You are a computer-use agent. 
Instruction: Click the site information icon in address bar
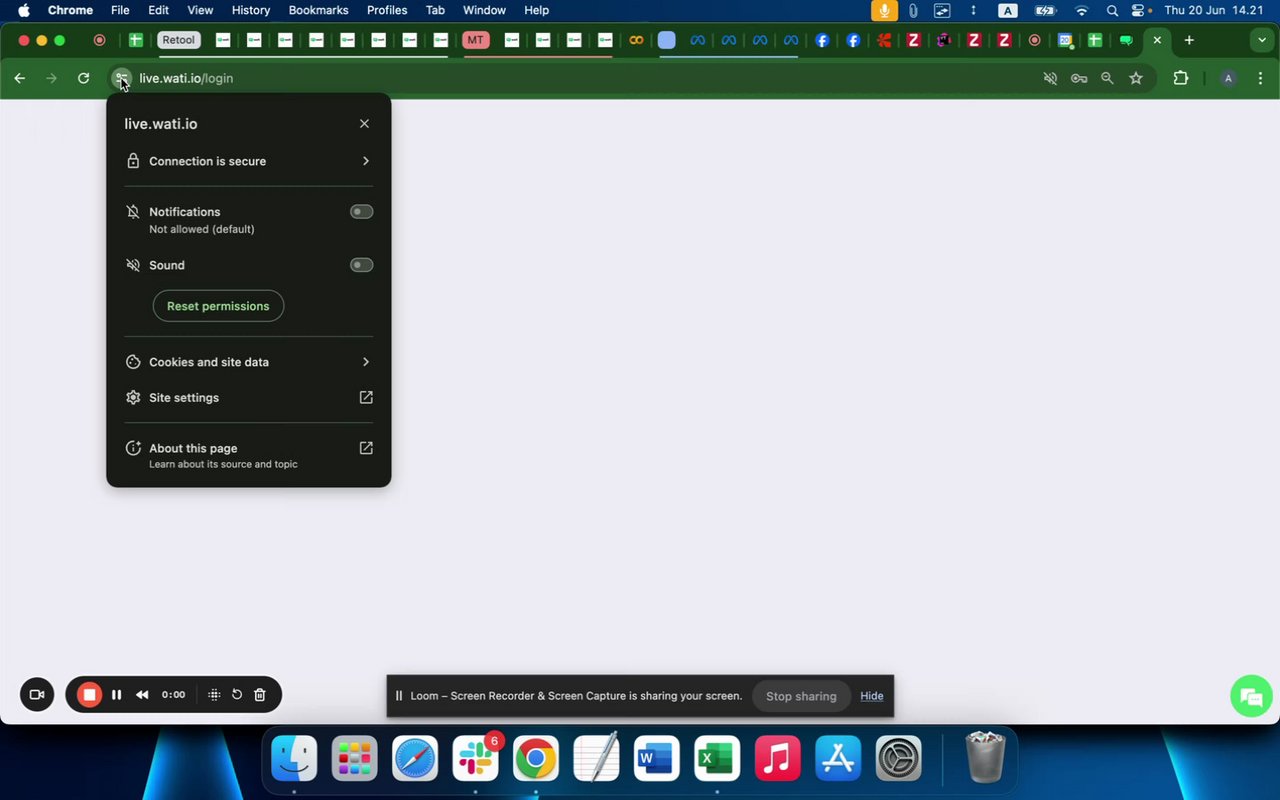121,78
